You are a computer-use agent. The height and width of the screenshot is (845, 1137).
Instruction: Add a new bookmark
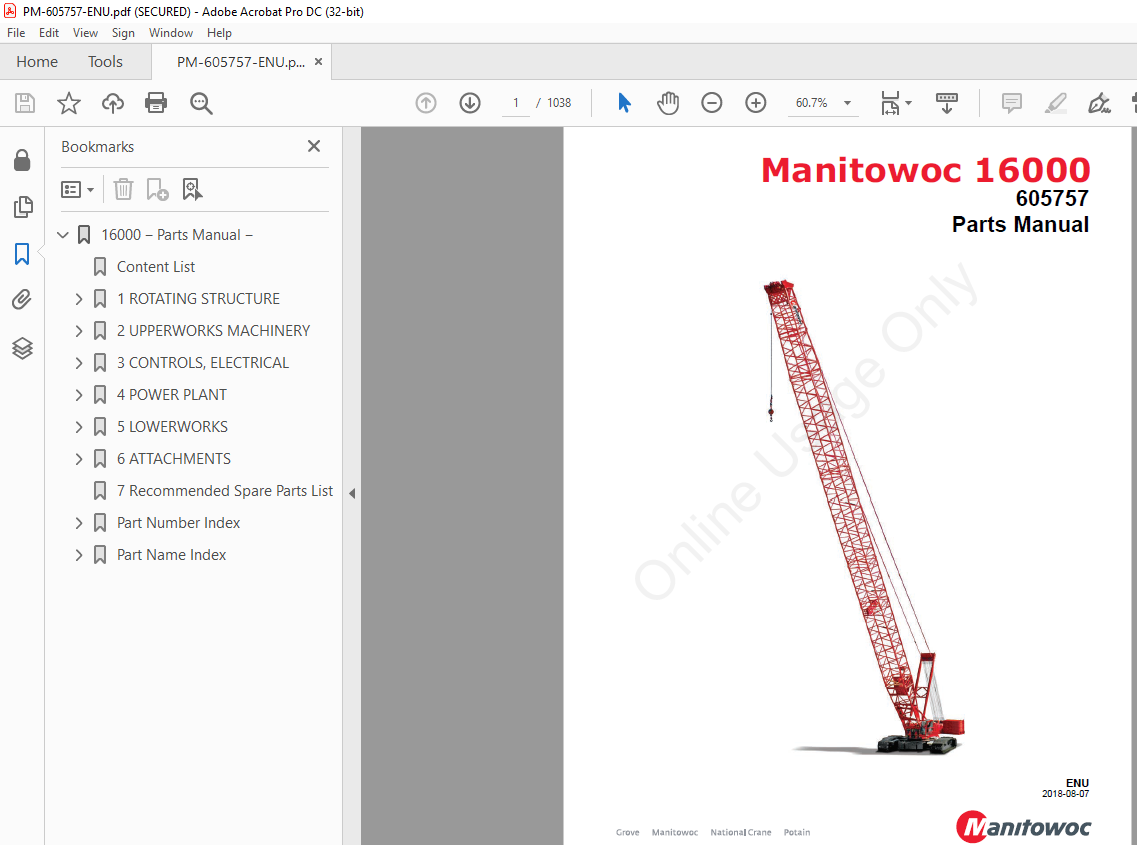click(157, 189)
